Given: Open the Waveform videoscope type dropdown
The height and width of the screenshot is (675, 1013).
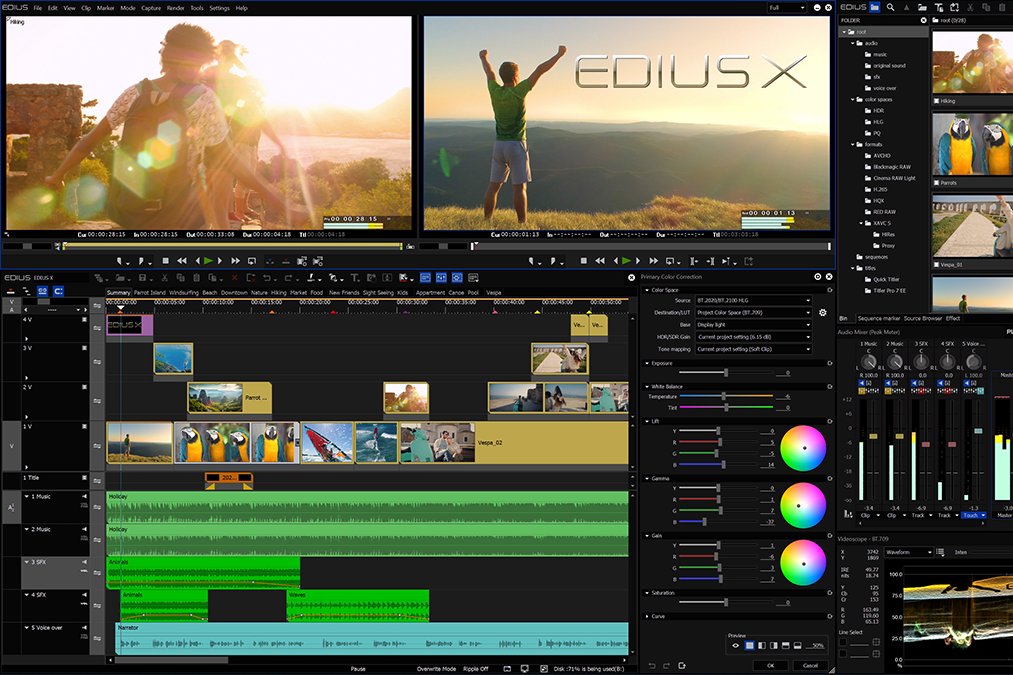Looking at the screenshot, I should (x=909, y=552).
